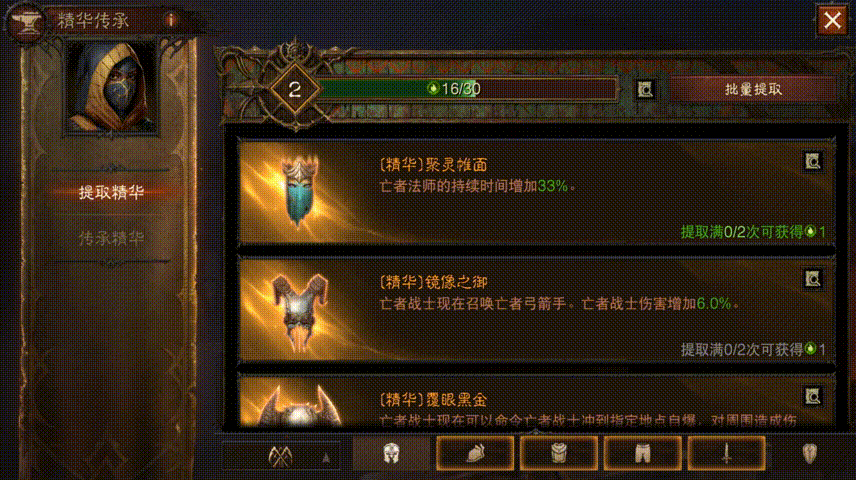Open the magnifier preview next to 批量提取
The width and height of the screenshot is (856, 480).
645,90
